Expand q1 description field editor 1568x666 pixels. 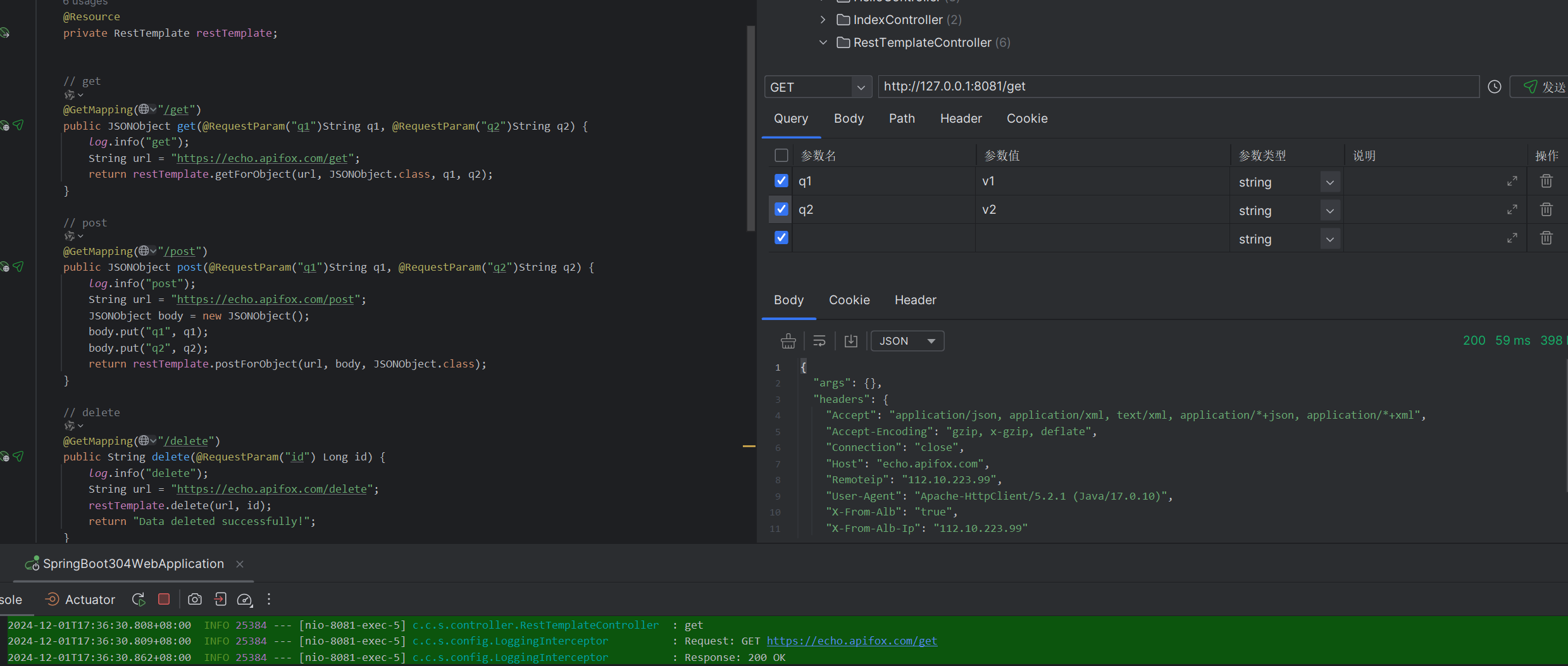[1512, 181]
